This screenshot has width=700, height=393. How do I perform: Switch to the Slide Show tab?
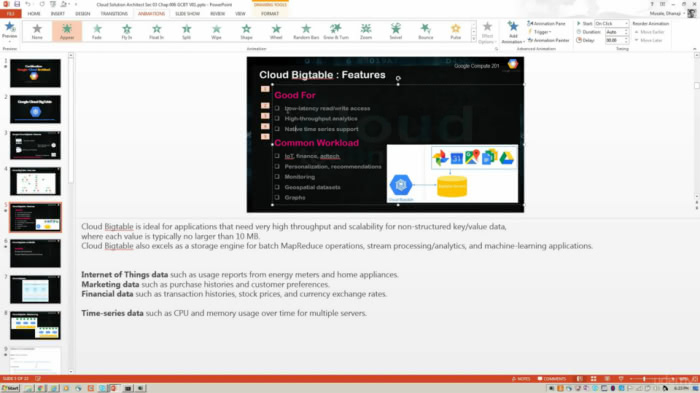click(188, 14)
